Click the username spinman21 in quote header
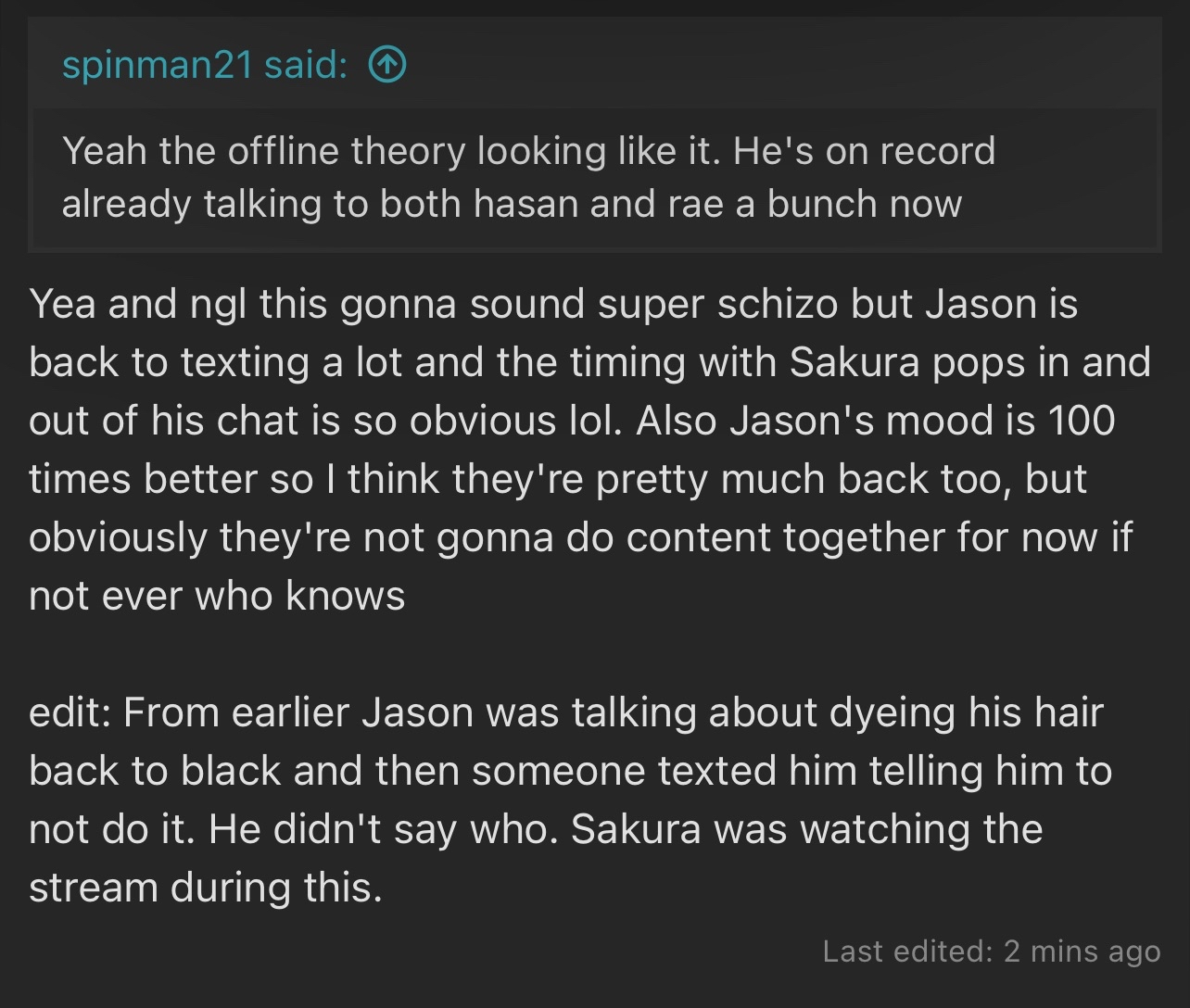The width and height of the screenshot is (1190, 1008). point(157,65)
